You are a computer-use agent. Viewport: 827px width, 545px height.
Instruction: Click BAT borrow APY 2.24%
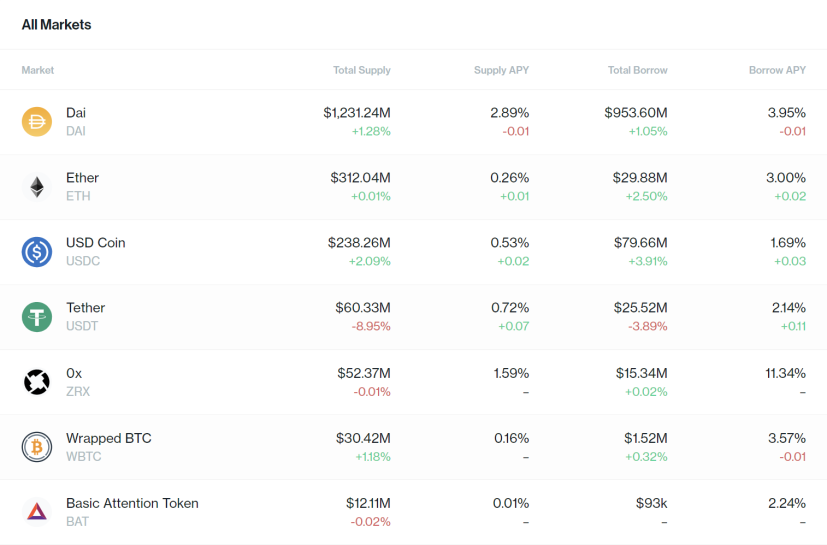tap(787, 503)
